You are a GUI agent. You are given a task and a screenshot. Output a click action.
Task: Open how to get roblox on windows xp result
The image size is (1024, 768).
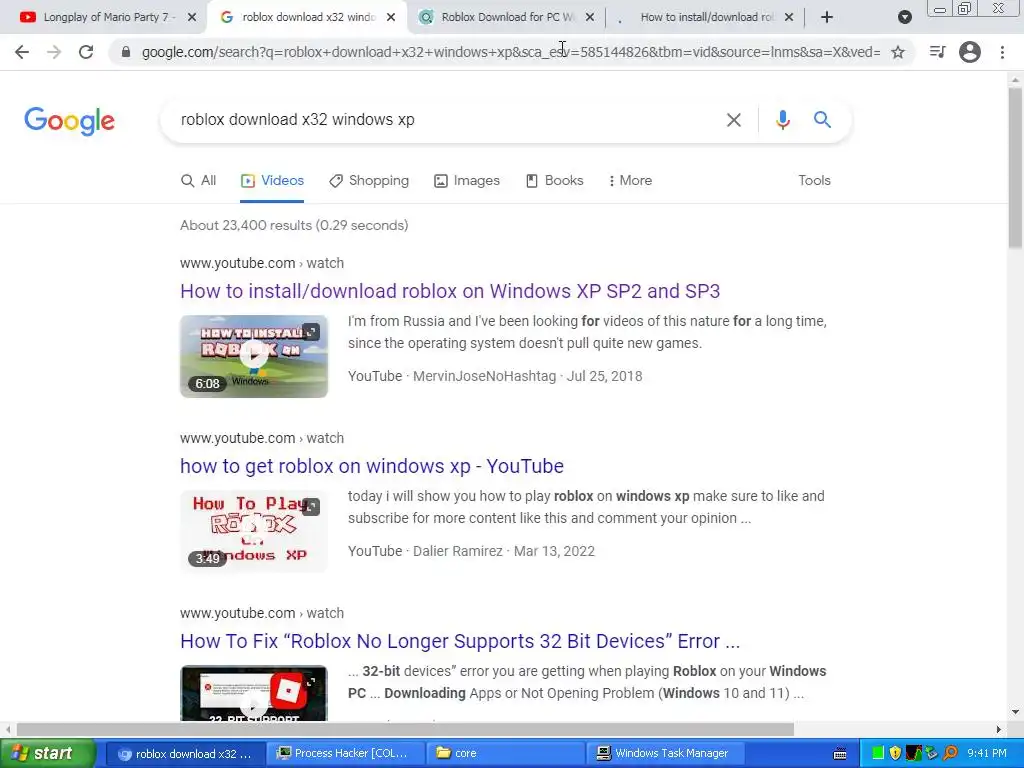pos(372,466)
